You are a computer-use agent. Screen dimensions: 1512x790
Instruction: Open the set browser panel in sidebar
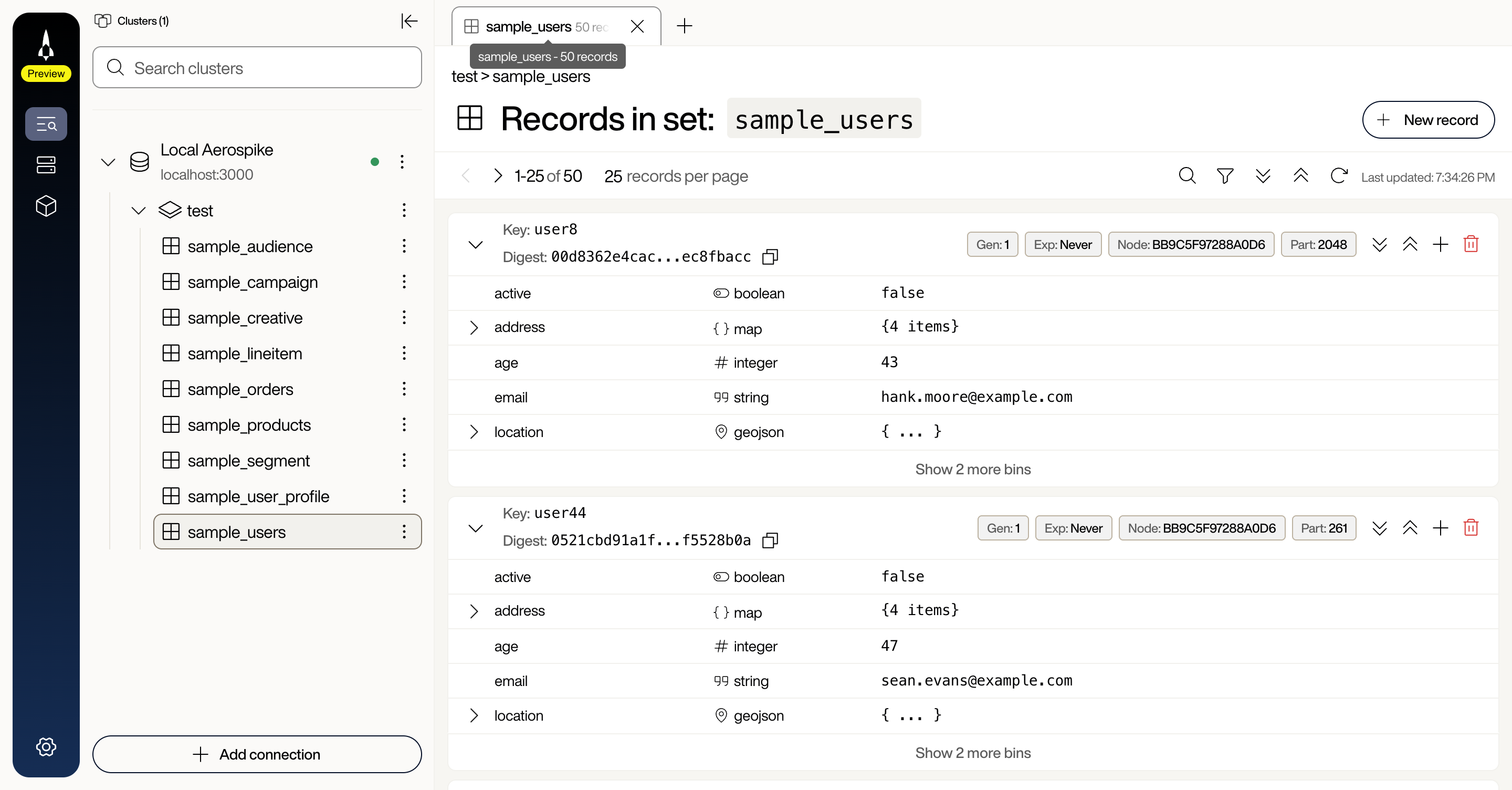click(46, 124)
